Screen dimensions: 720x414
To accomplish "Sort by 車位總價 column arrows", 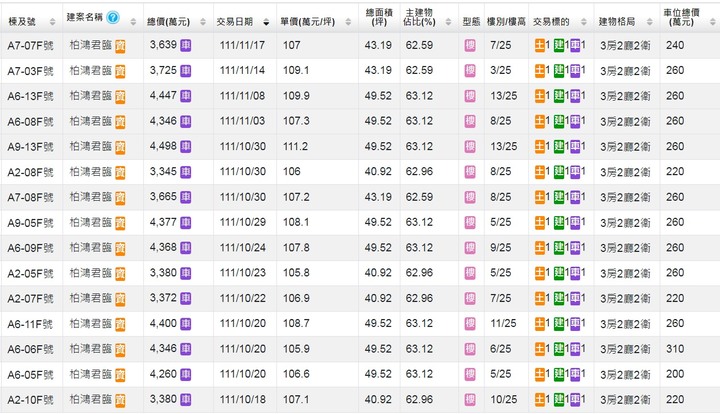I will coord(713,22).
